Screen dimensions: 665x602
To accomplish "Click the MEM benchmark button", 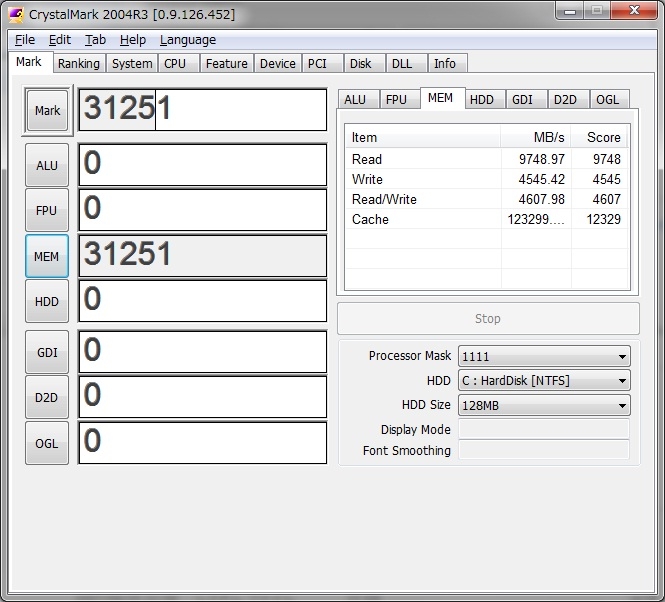I will point(47,256).
